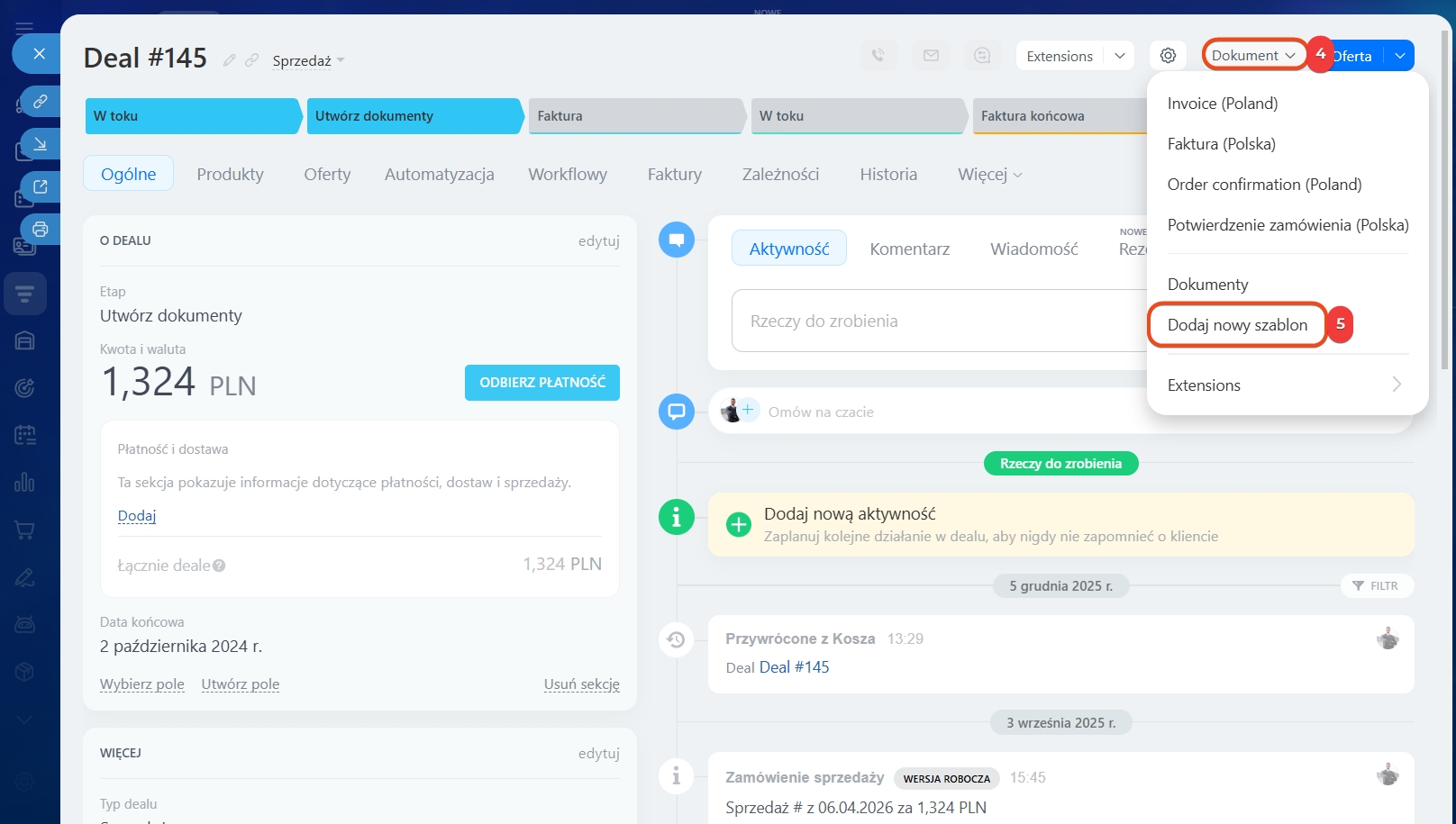The width and height of the screenshot is (1456, 824).
Task: Open the Deal #145 link in timeline
Action: click(x=794, y=667)
